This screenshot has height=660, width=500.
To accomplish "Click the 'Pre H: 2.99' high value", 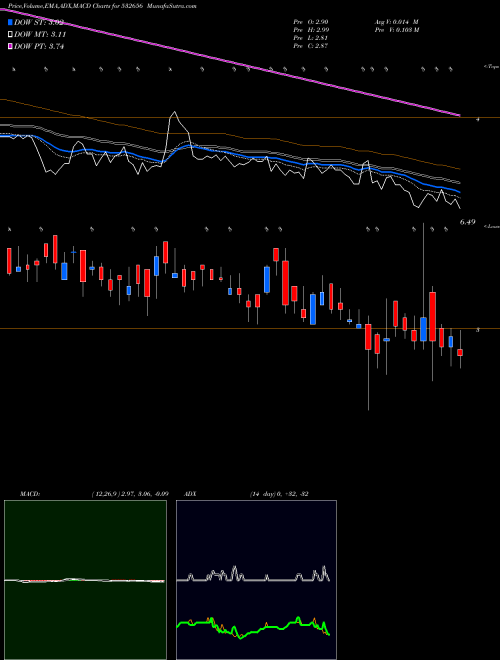I will coord(311,30).
